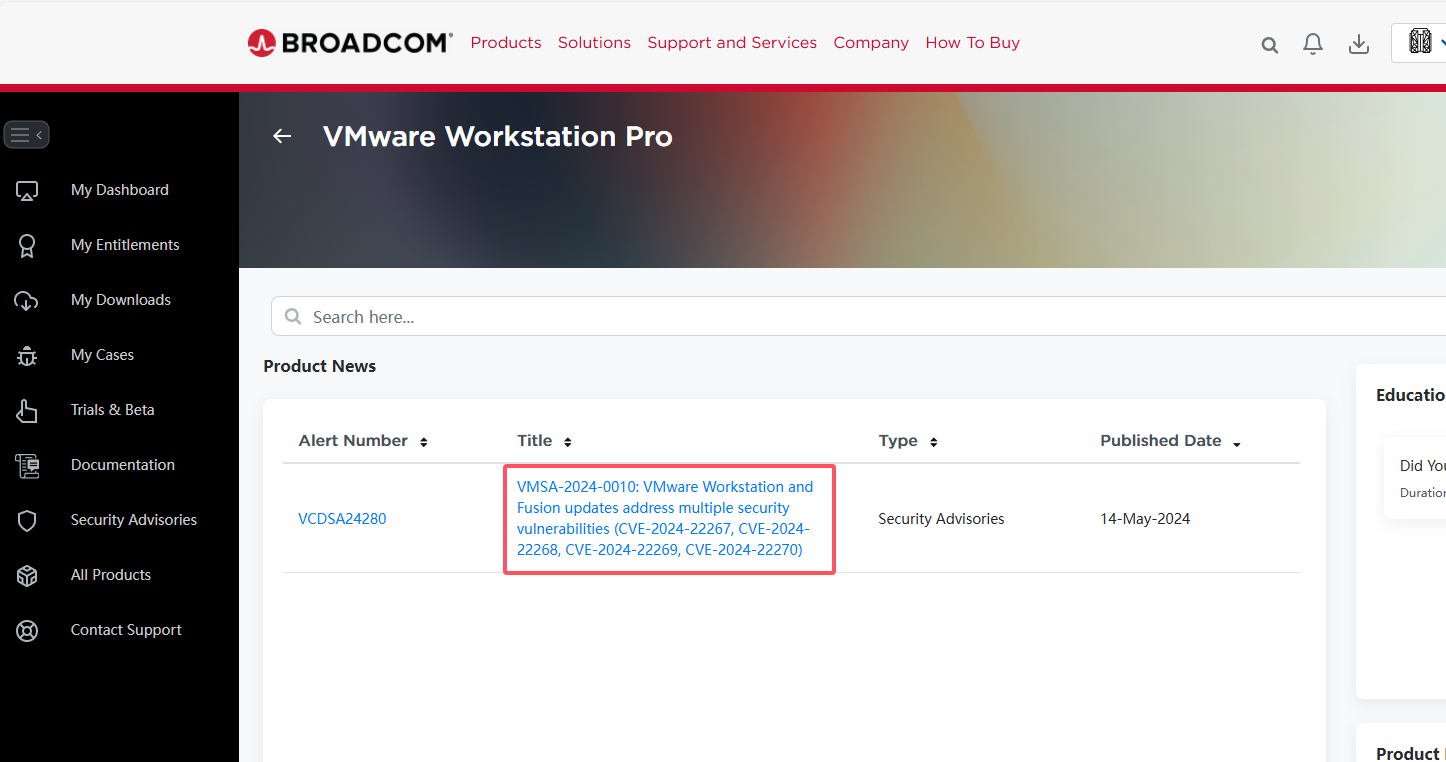Click the Product News heading
This screenshot has width=1446, height=762.
[320, 366]
